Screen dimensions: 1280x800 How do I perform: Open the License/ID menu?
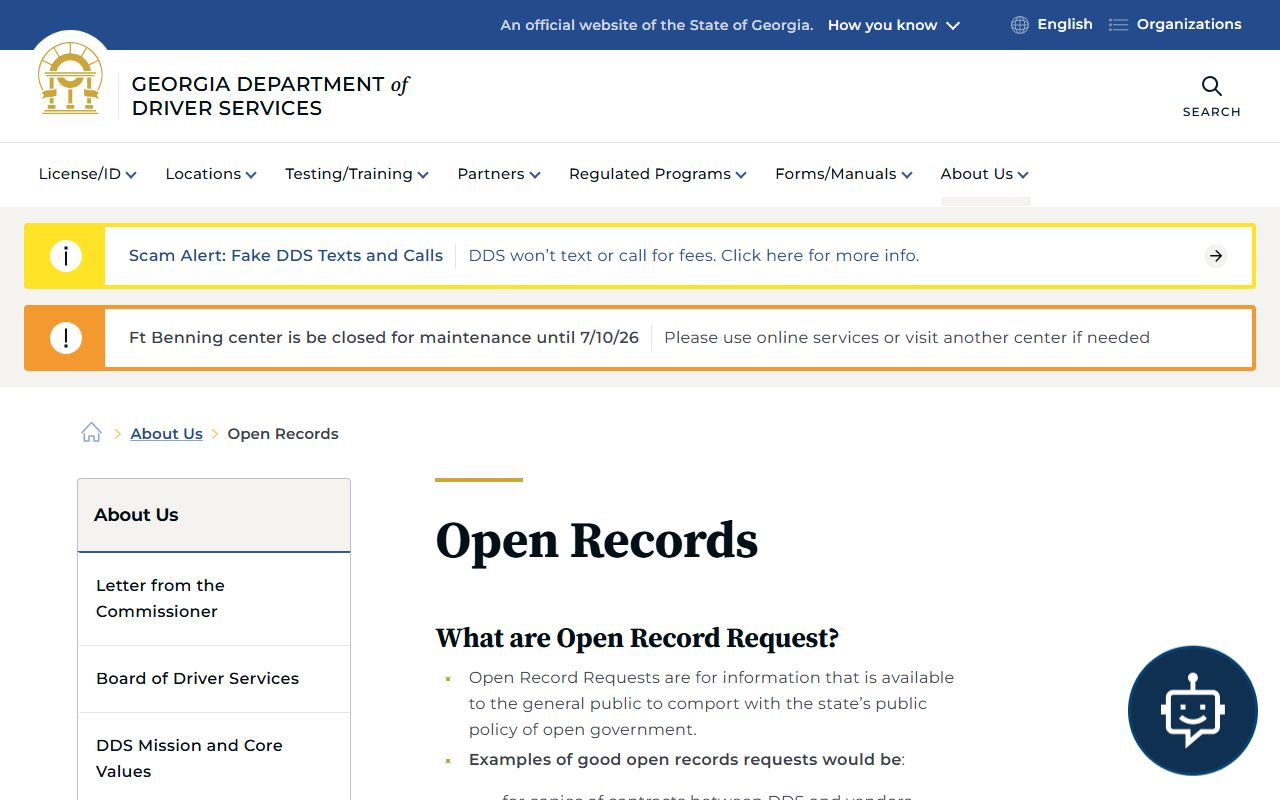(88, 174)
